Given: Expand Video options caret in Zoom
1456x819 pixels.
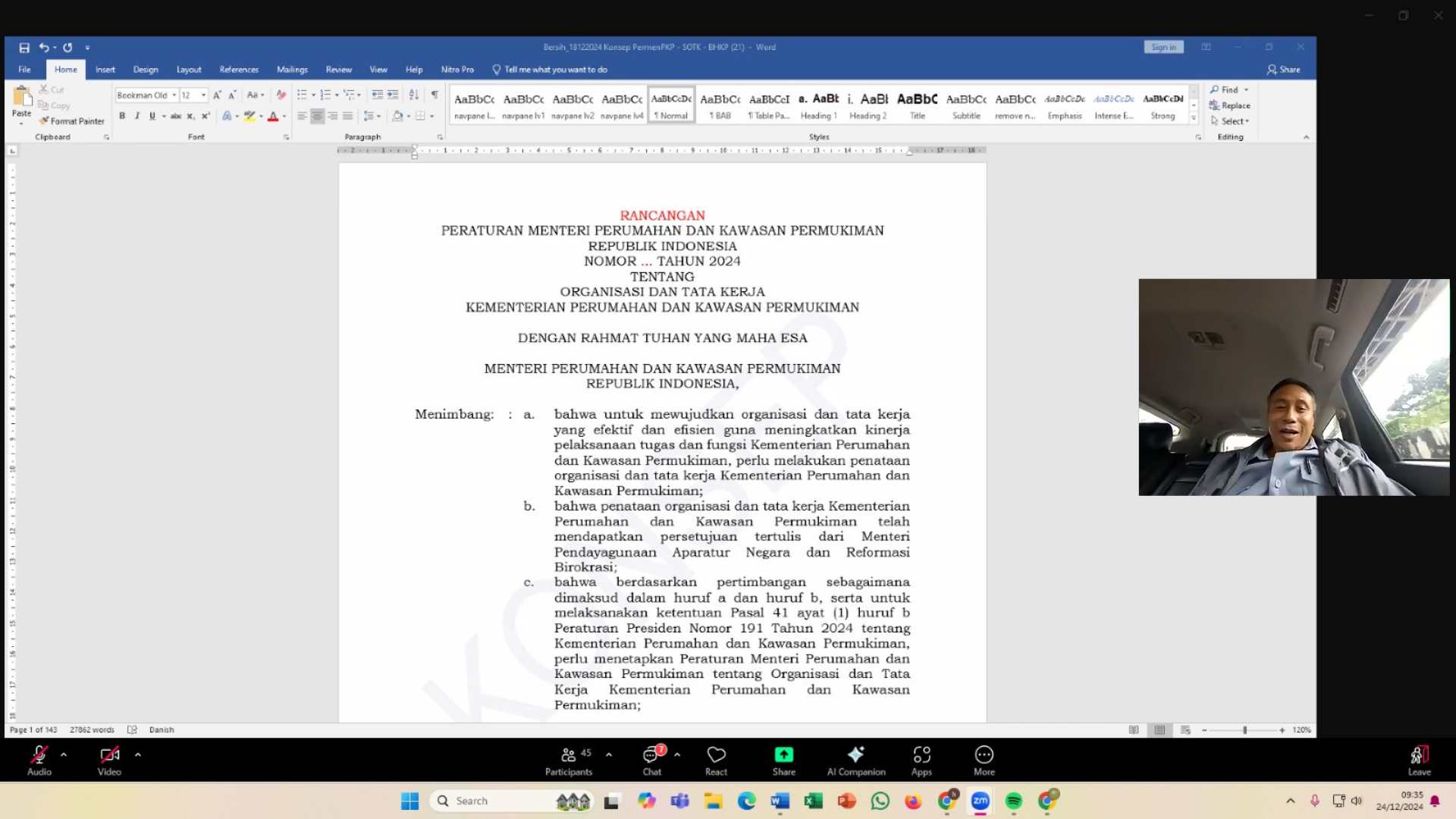Looking at the screenshot, I should click(138, 755).
